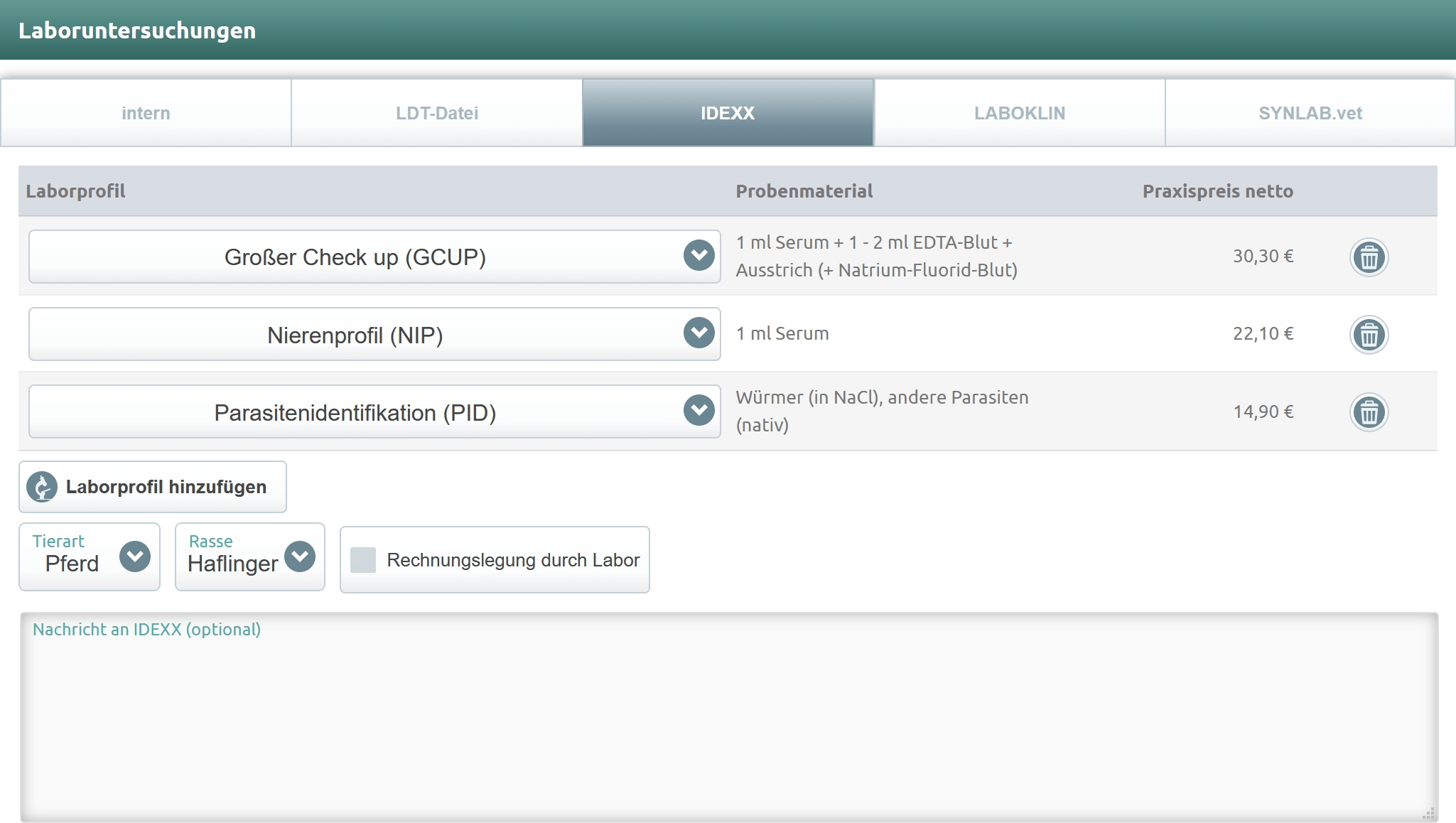Open Parasitenidentifikation (PID) profile dropdown
The width and height of the screenshot is (1456, 823).
click(x=355, y=412)
